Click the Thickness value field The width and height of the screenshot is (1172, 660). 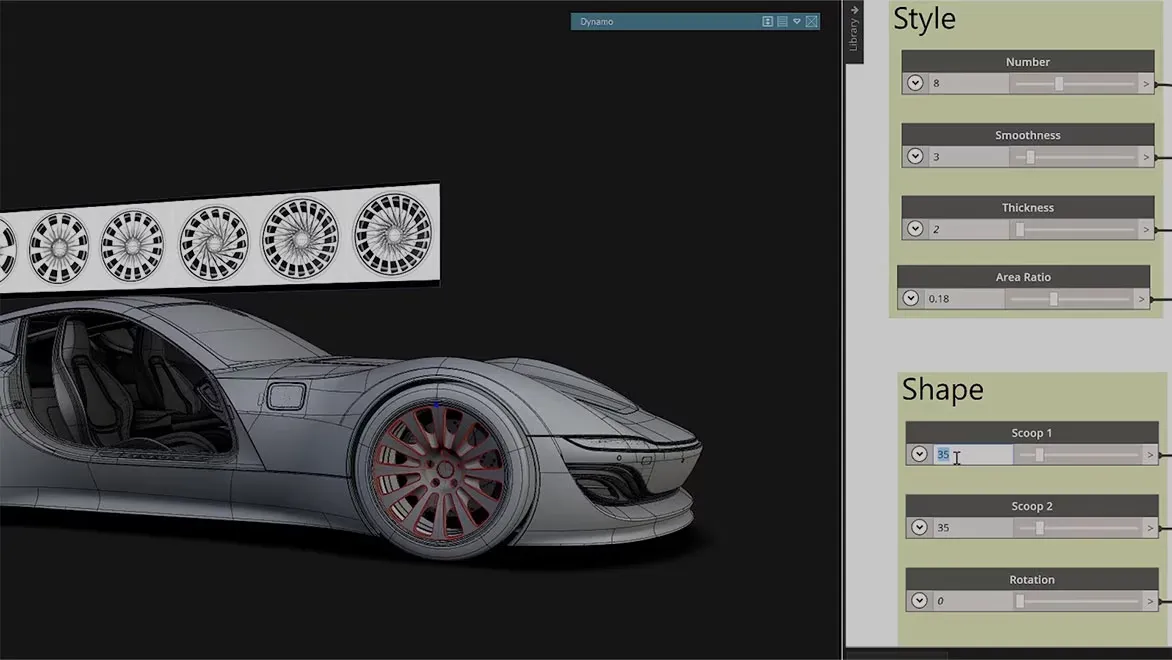pyautogui.click(x=967, y=229)
